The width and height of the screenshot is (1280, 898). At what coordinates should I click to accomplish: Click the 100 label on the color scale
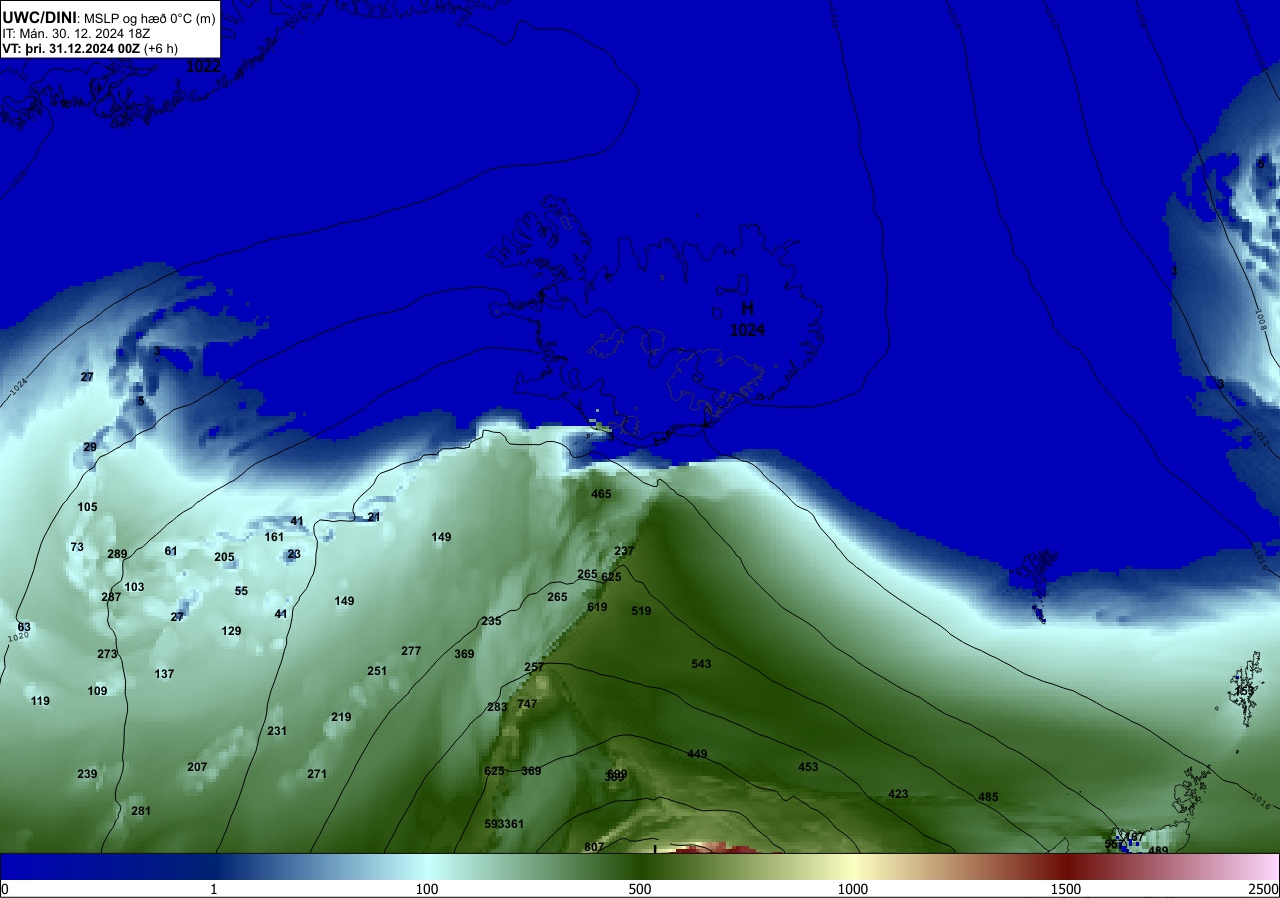click(x=427, y=889)
